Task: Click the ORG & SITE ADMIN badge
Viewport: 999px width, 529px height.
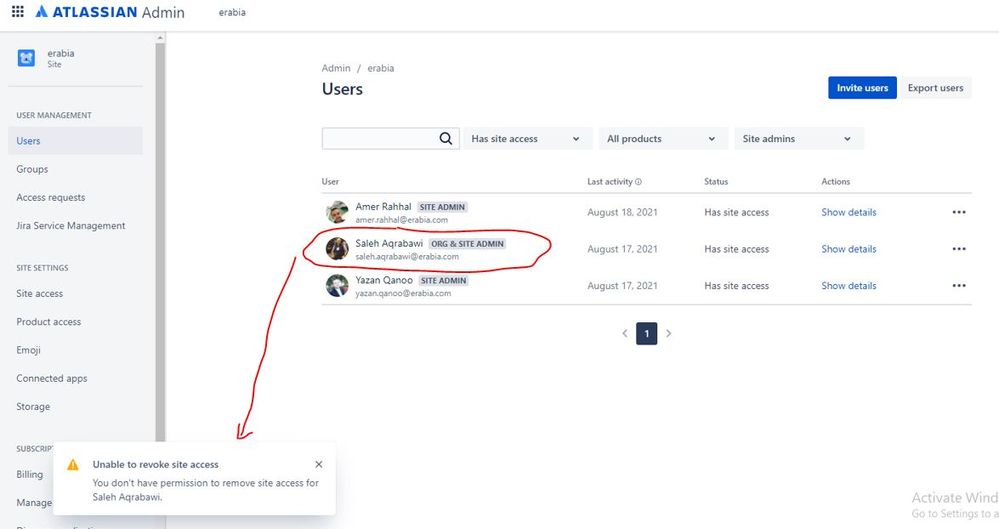Action: tap(467, 243)
